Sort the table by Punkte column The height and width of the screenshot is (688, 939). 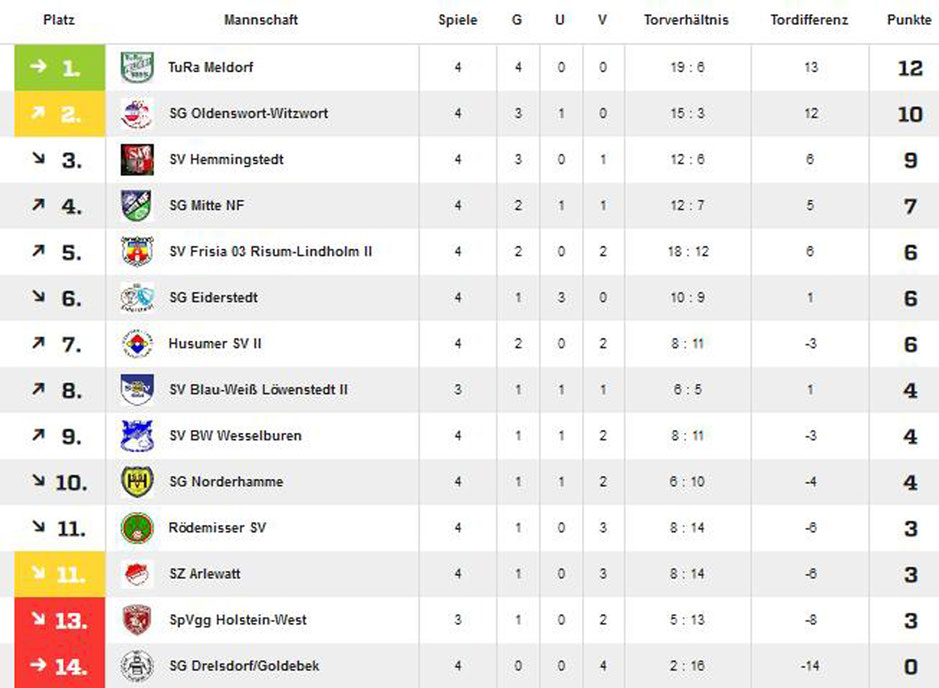click(x=909, y=20)
